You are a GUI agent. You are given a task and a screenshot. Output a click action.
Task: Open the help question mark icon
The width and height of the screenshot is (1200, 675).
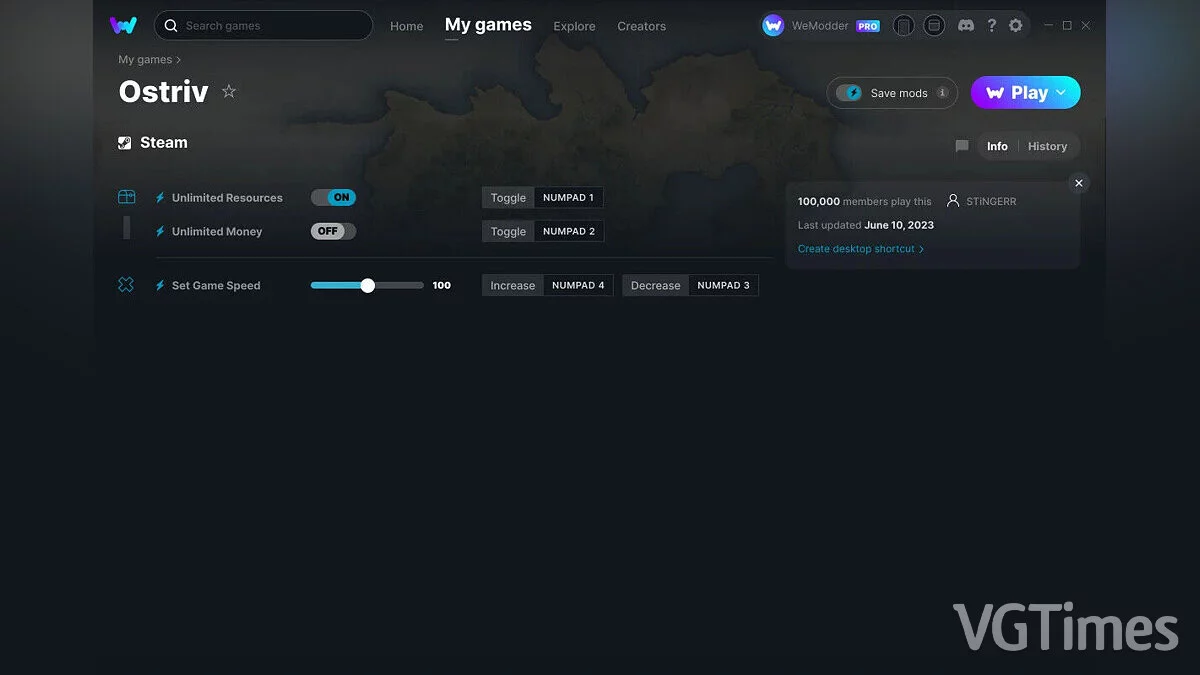coord(991,25)
